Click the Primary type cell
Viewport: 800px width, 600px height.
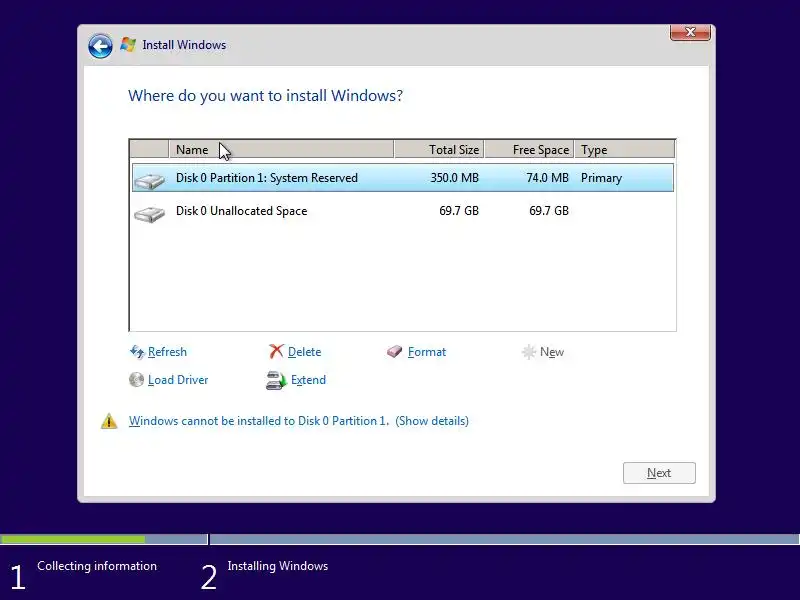(602, 178)
